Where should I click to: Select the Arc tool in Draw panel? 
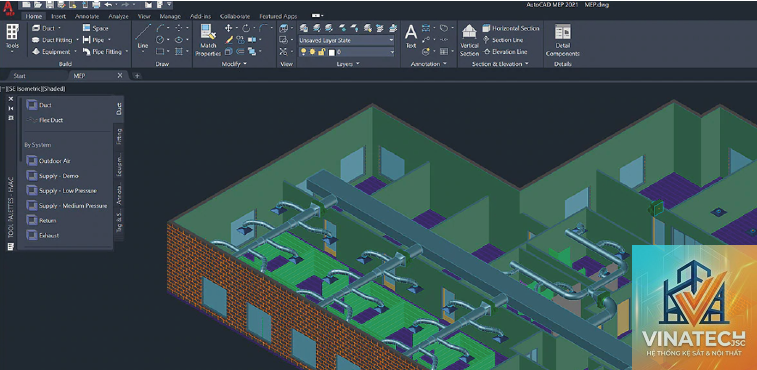click(x=160, y=28)
